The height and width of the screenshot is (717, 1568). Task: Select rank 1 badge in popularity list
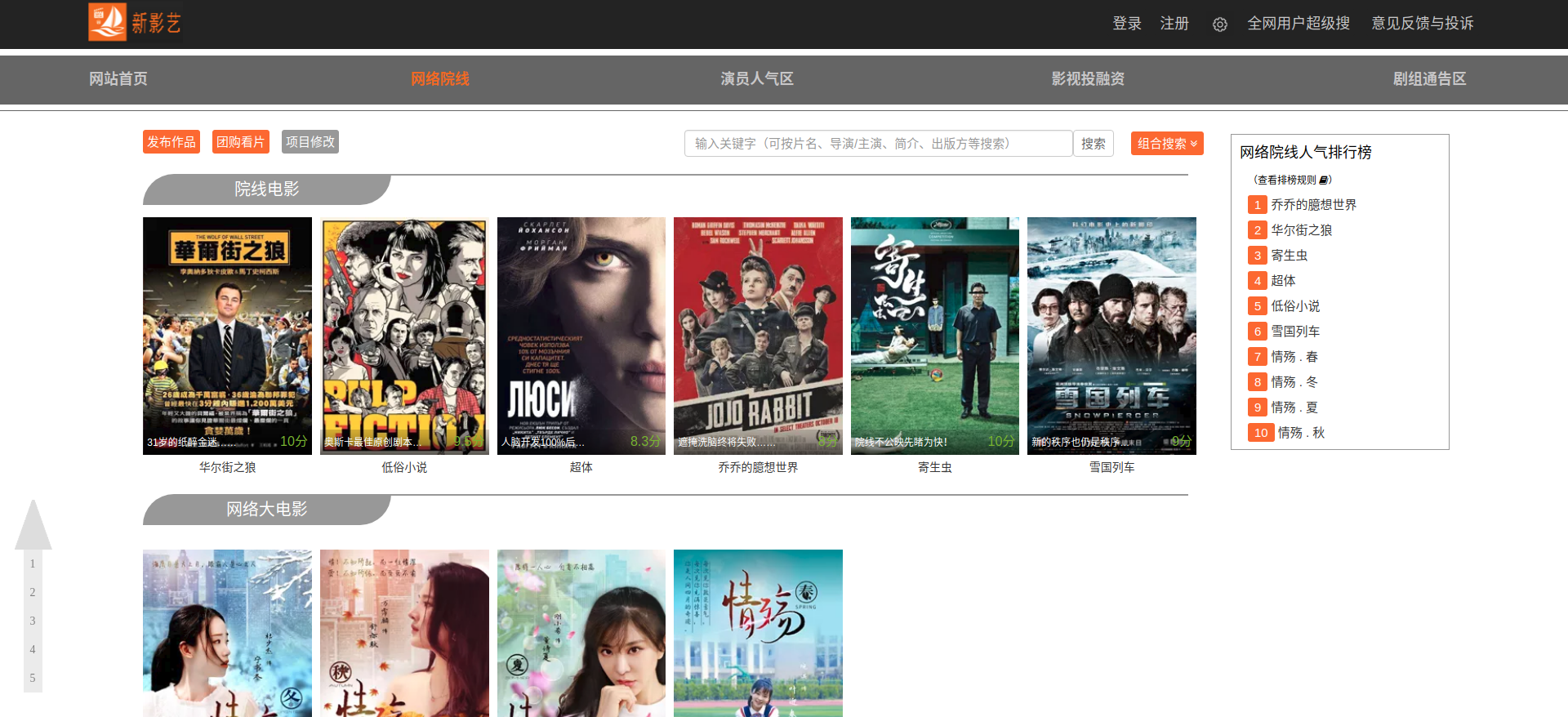click(x=1257, y=205)
